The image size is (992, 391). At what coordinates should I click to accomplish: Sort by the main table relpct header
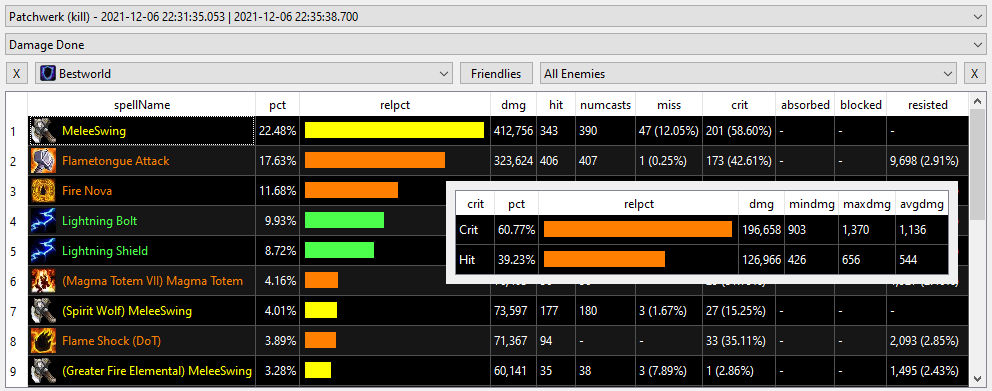395,105
